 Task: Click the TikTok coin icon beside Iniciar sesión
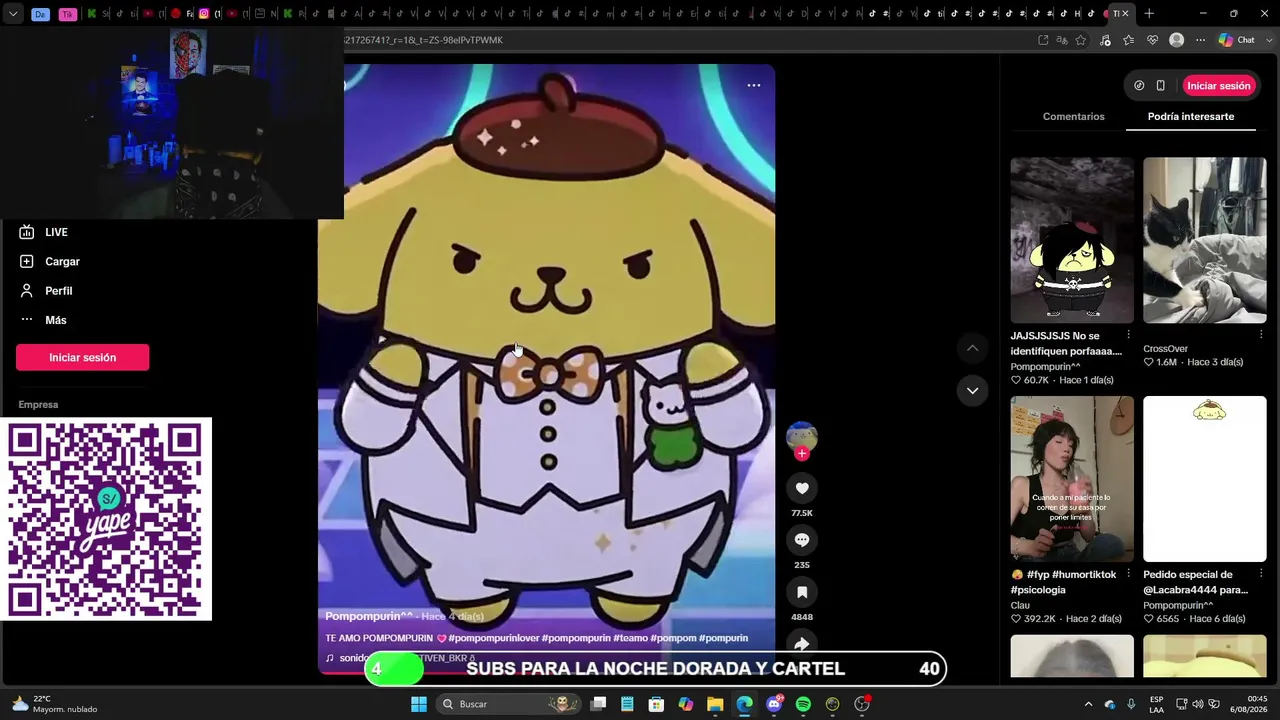tap(1139, 86)
